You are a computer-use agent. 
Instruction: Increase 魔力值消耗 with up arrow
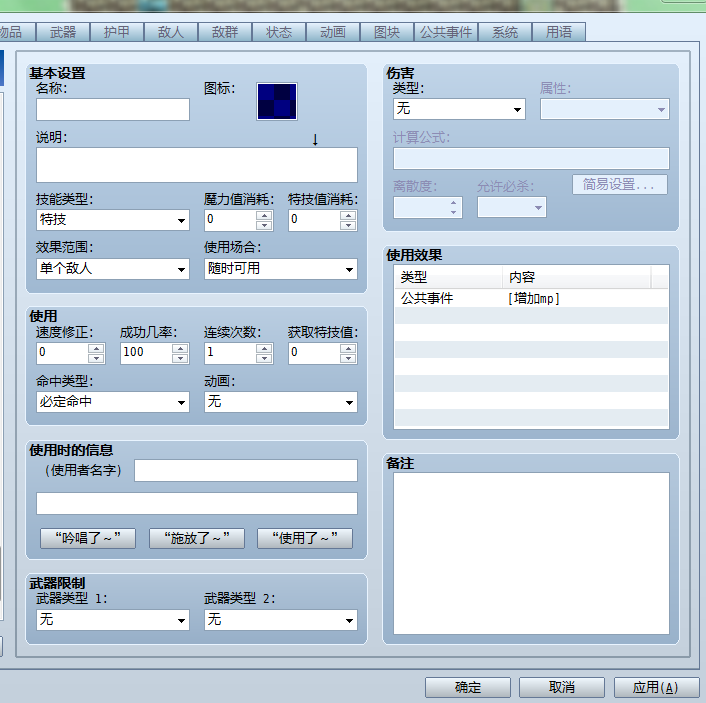264,215
